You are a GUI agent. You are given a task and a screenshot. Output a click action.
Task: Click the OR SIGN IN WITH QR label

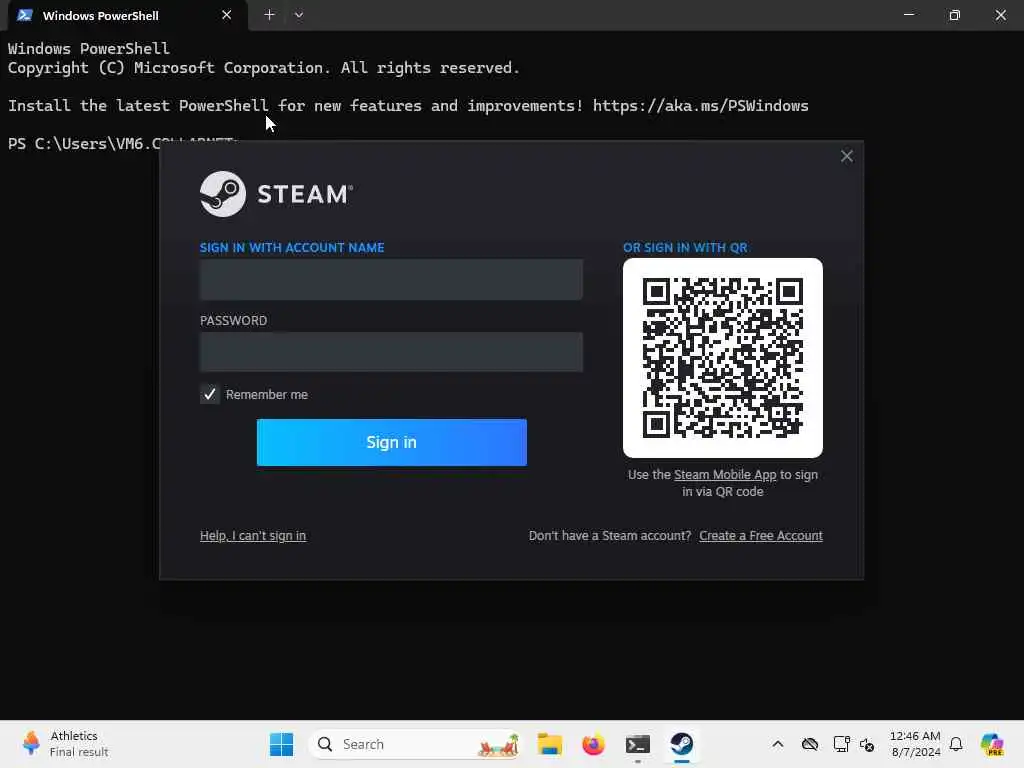(x=685, y=248)
